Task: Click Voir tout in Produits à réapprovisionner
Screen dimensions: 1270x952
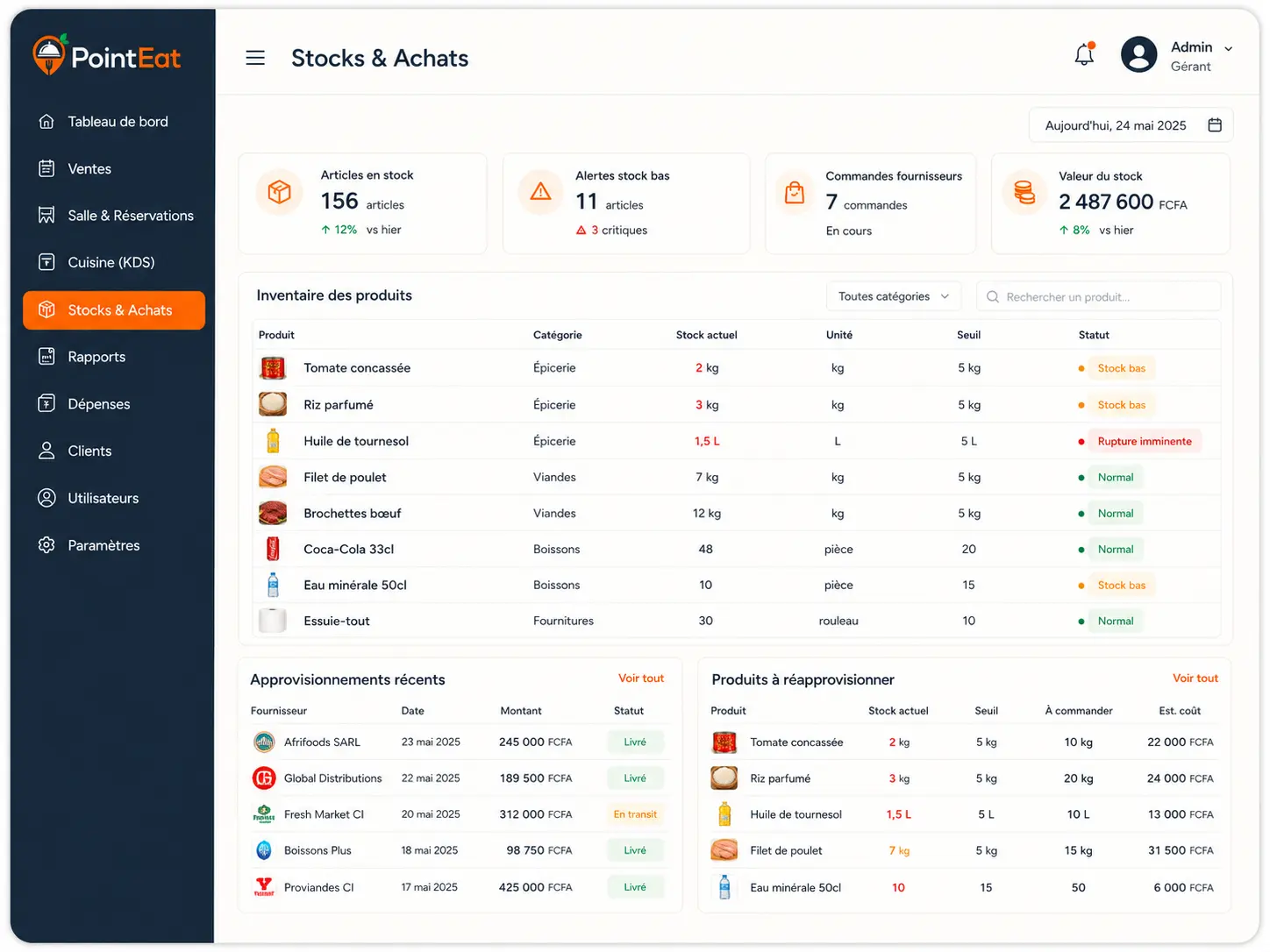Action: click(x=1195, y=678)
